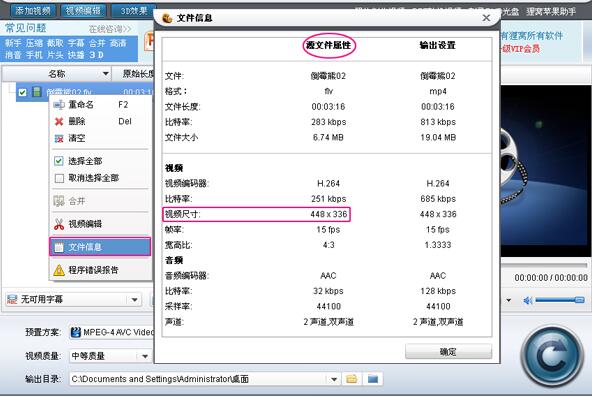
Task: Click the scissors icon beside 视频编辑
Action: click(x=59, y=224)
